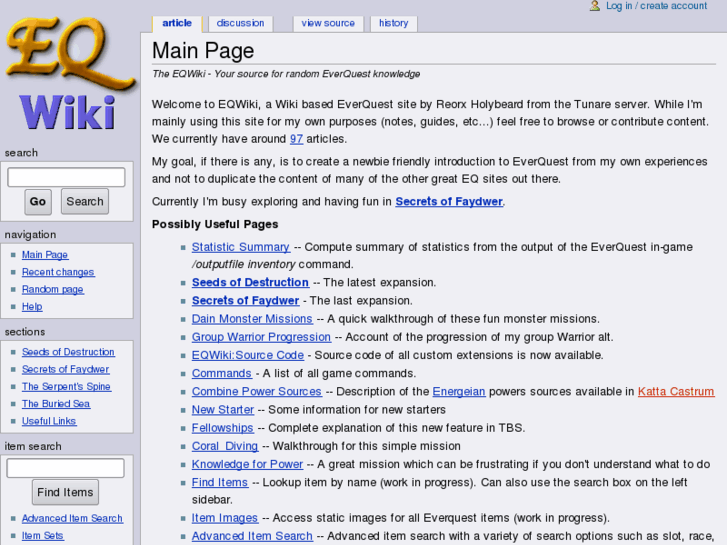Open Item Sets sidebar link
The height and width of the screenshot is (545, 727).
(x=43, y=536)
